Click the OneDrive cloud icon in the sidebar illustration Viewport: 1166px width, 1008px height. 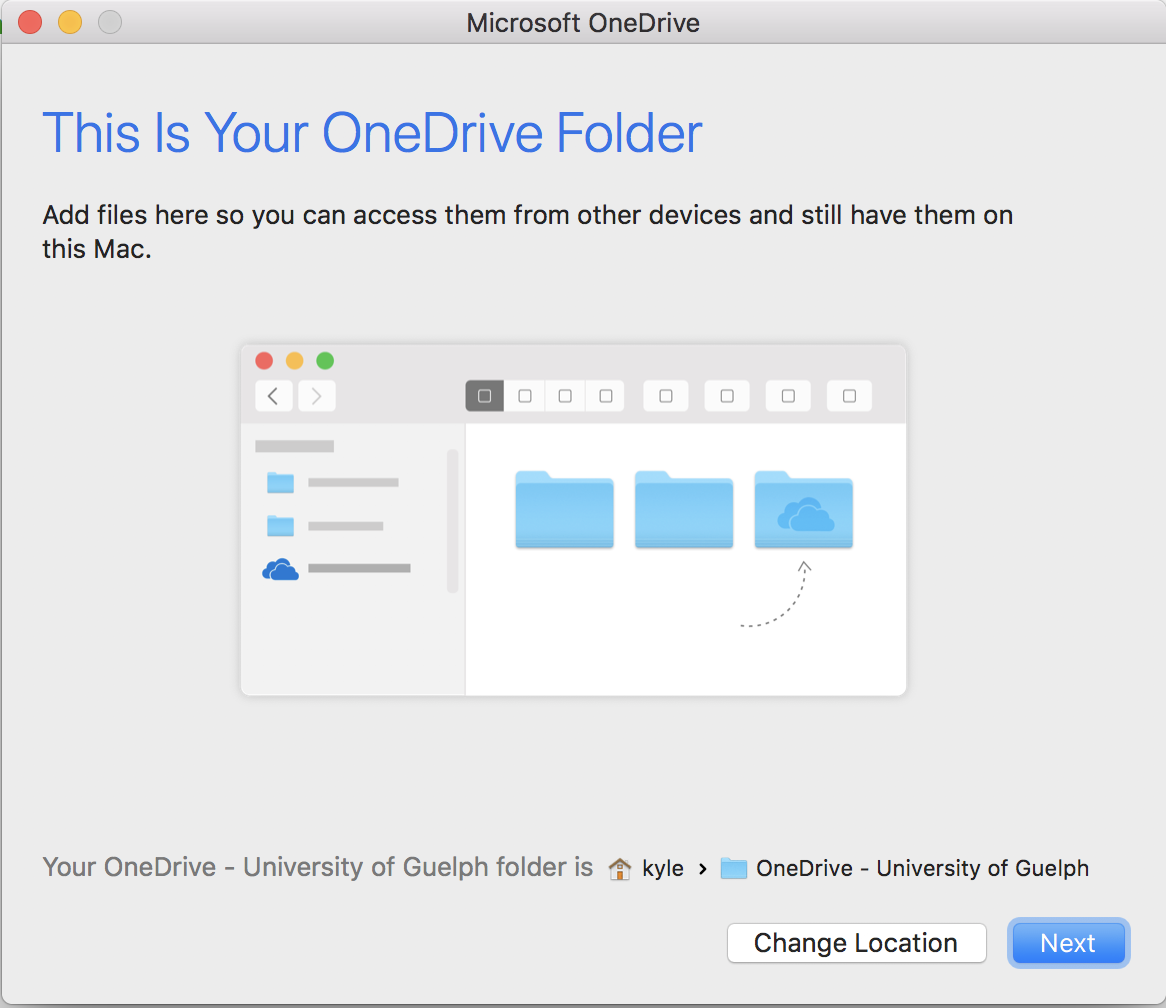point(281,569)
